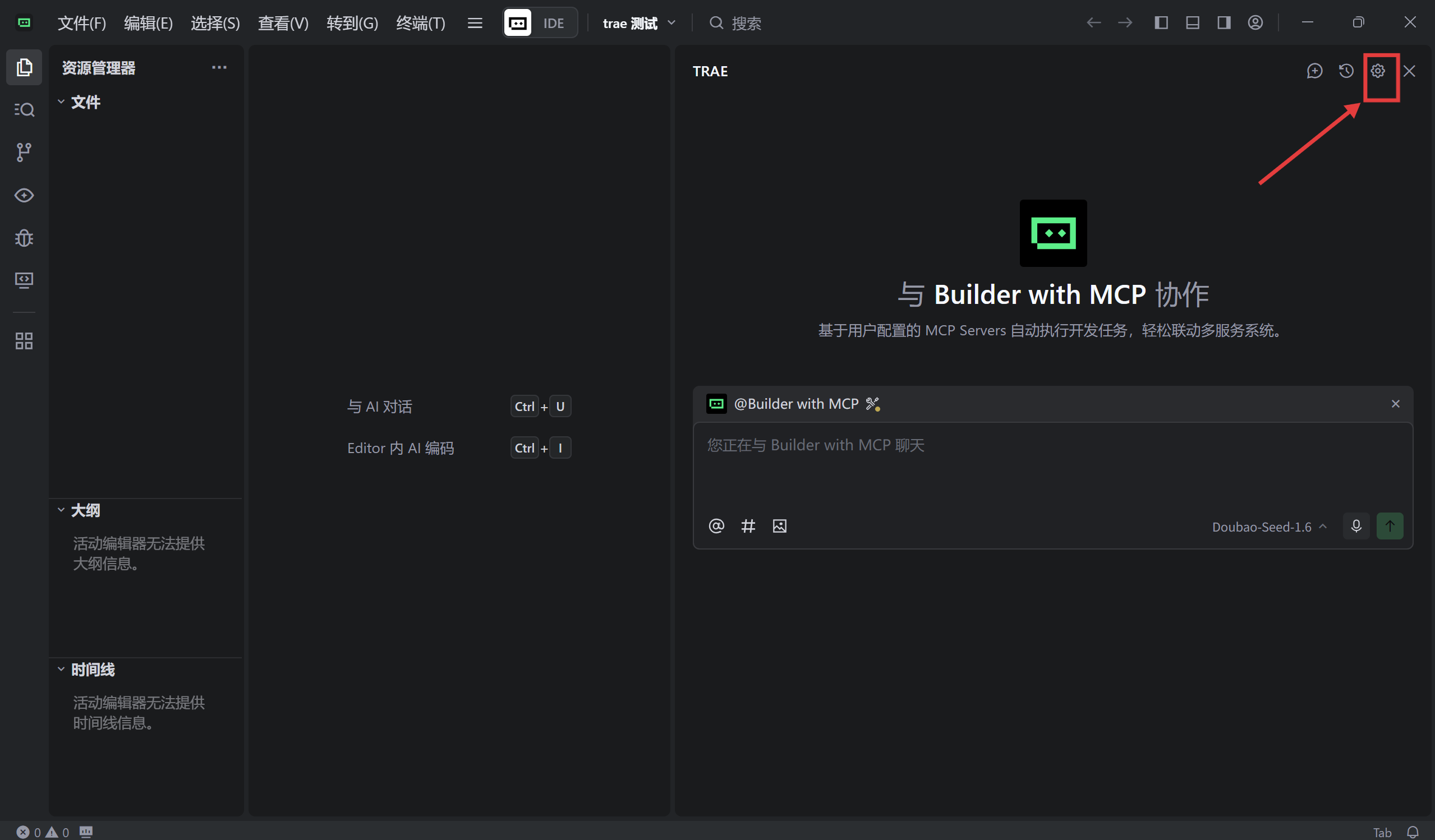Click the Builder with MCP logo
Viewport: 1435px width, 840px height.
point(1053,233)
